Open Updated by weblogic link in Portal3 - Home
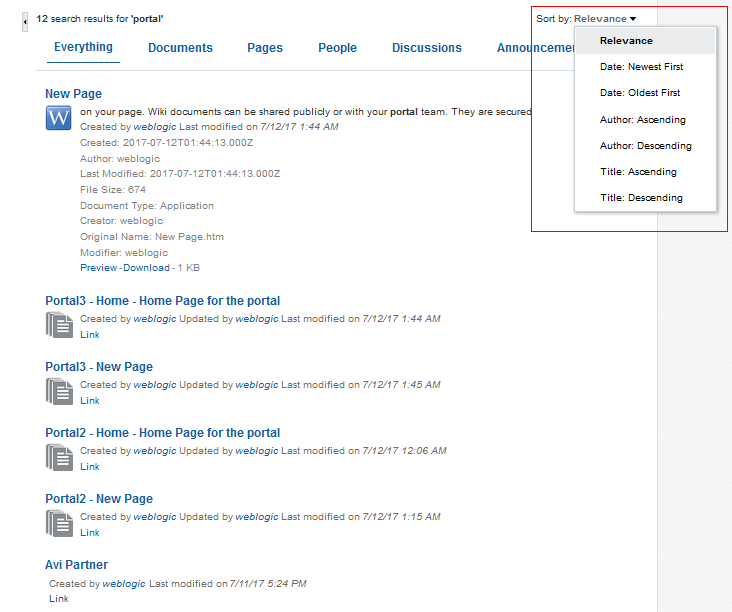732x612 pixels. pyautogui.click(x=257, y=319)
